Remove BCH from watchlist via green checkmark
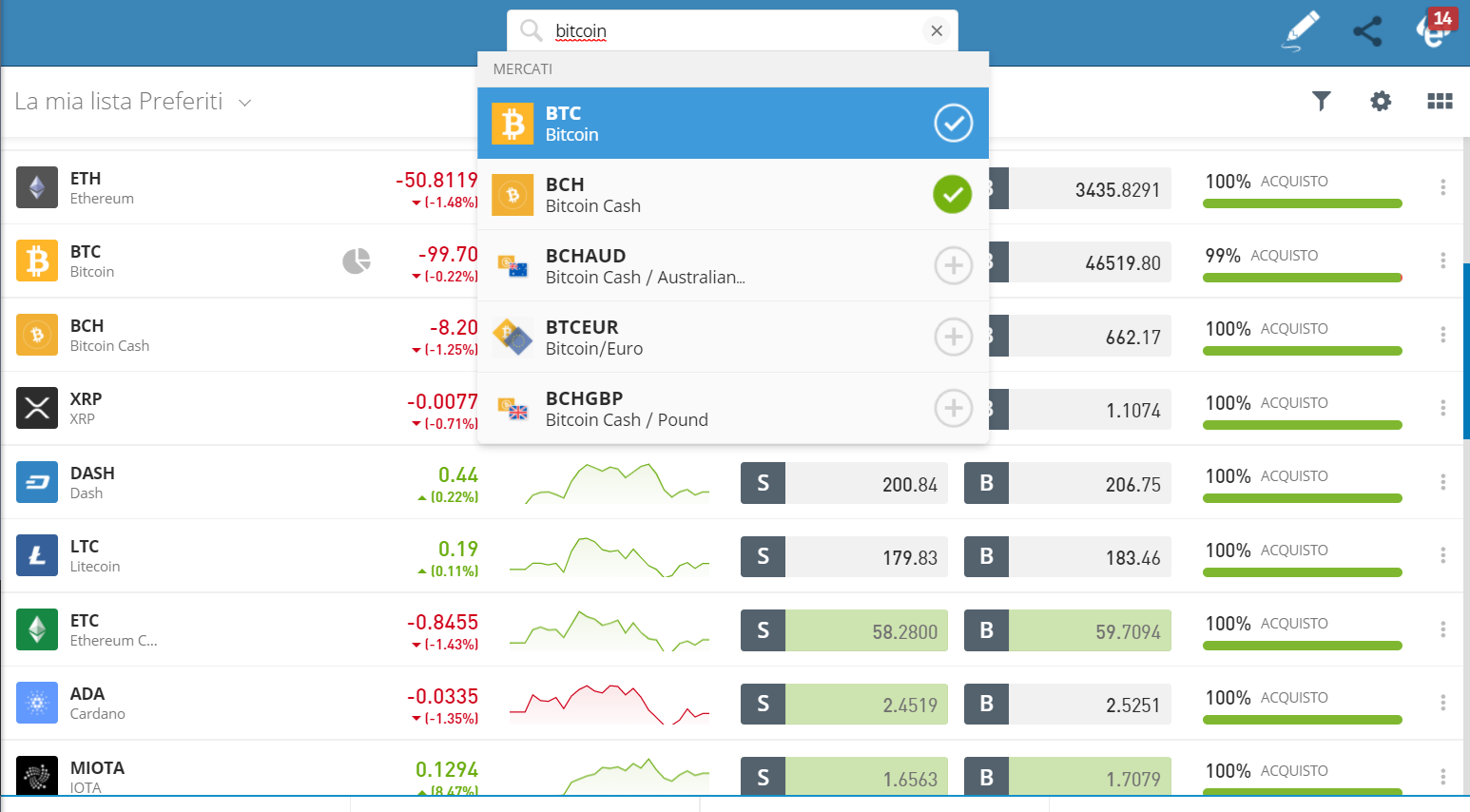The height and width of the screenshot is (812, 1470). (x=953, y=194)
